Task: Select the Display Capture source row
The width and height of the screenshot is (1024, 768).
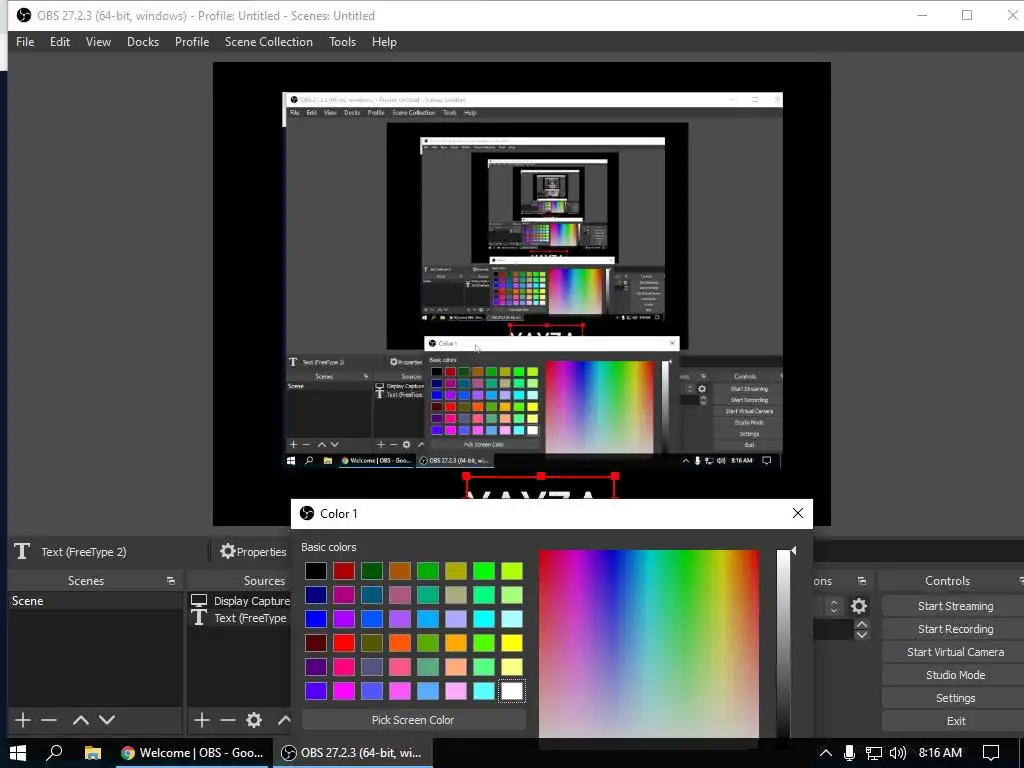Action: coord(239,601)
